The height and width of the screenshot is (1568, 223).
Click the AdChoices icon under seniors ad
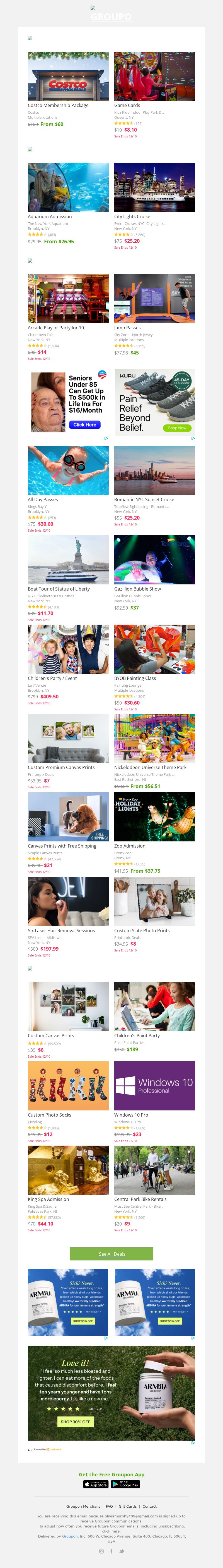pyautogui.click(x=106, y=438)
